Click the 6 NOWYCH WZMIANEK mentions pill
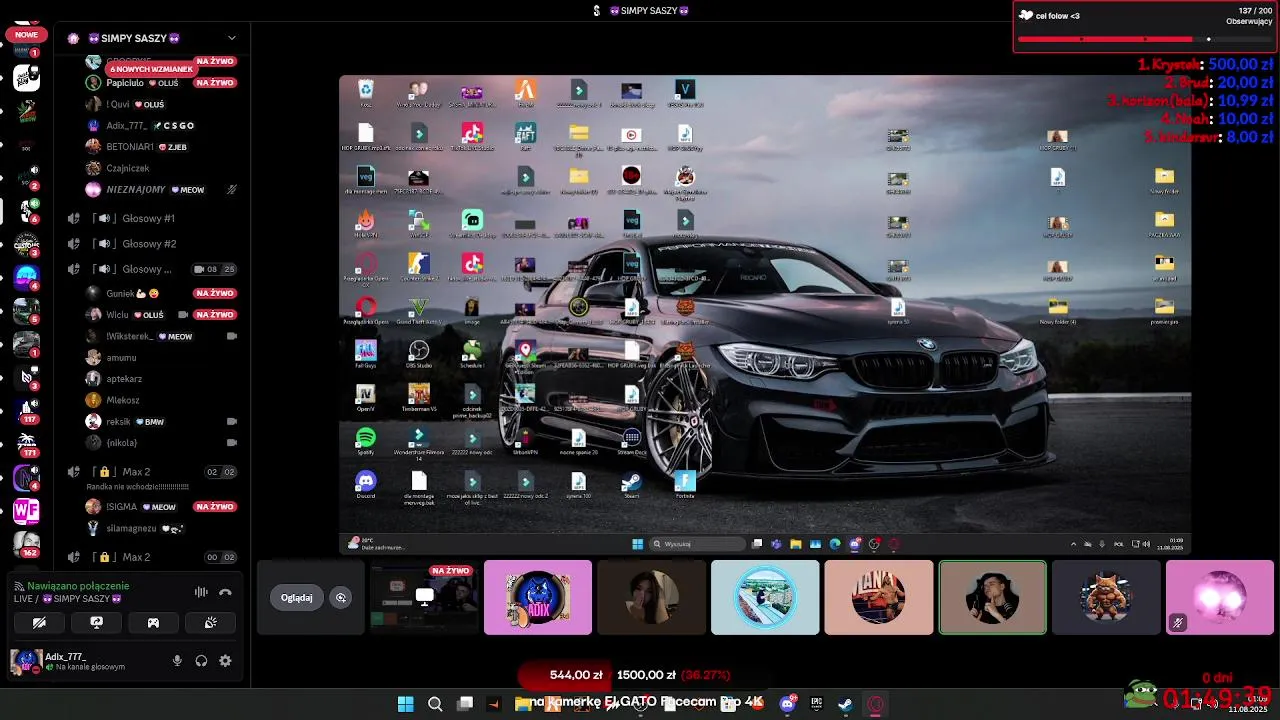1280x720 pixels. point(151,69)
